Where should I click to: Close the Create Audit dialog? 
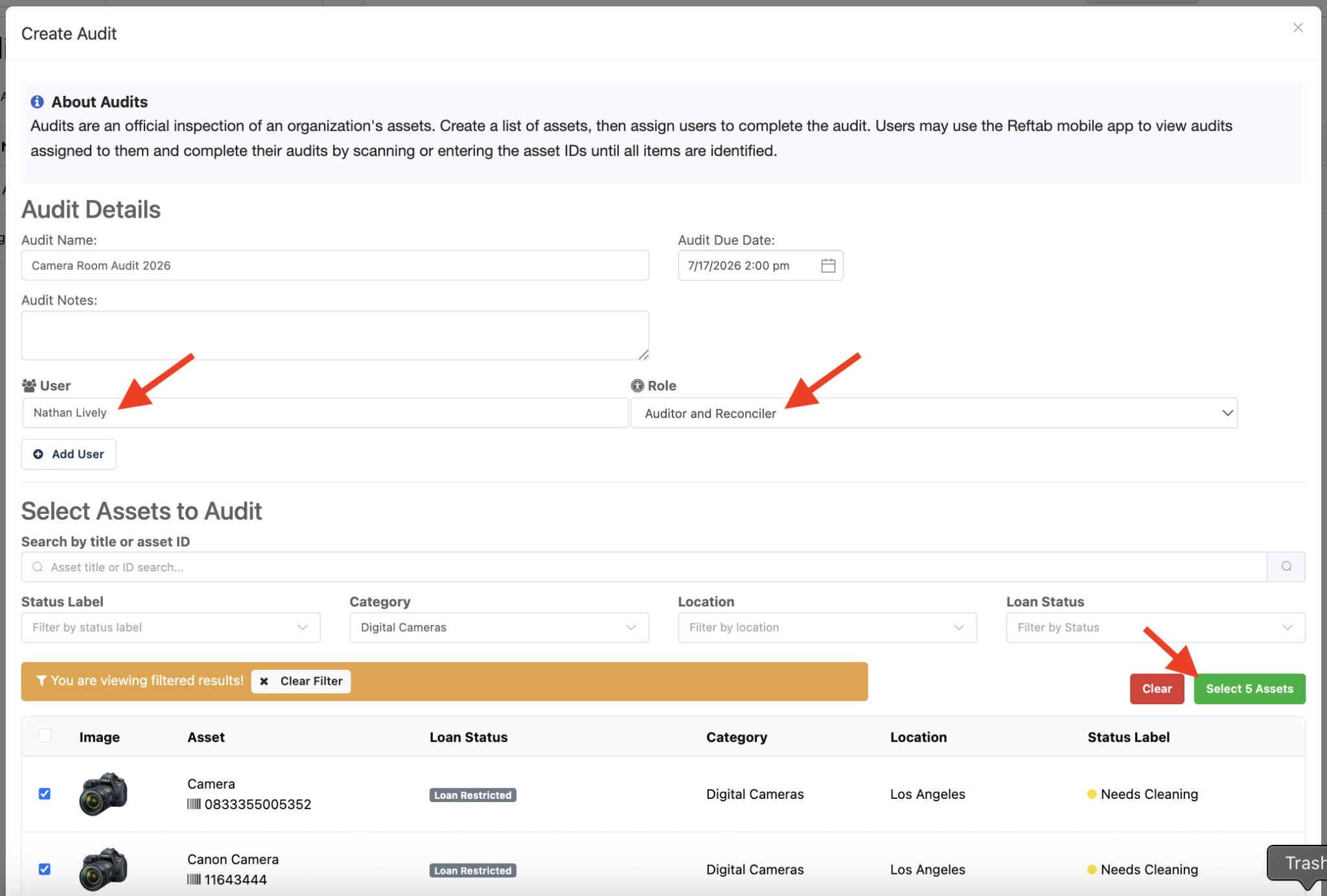(1298, 27)
